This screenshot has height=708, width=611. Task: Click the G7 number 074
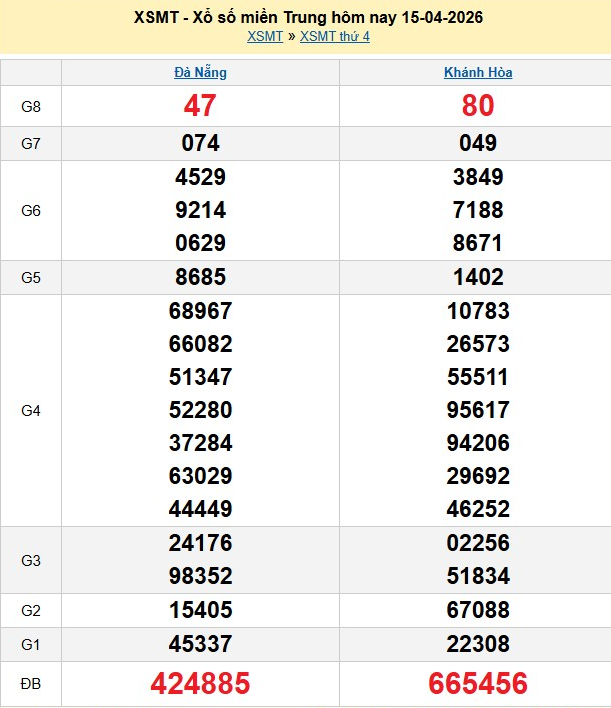tap(200, 143)
